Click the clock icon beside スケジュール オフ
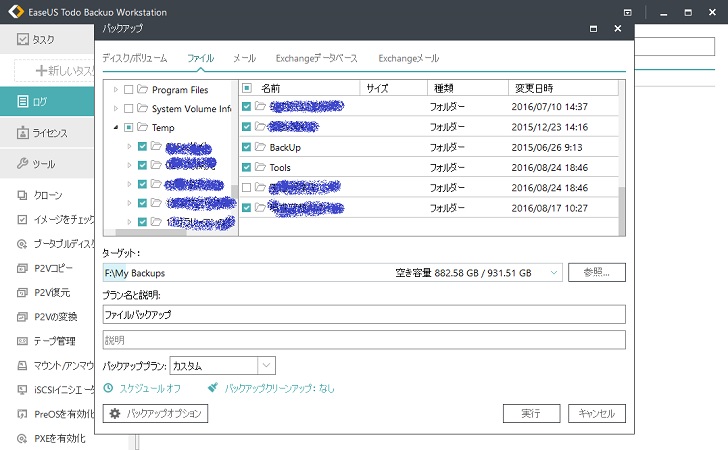Screen dimensions: 728x450 pyautogui.click(x=108, y=388)
